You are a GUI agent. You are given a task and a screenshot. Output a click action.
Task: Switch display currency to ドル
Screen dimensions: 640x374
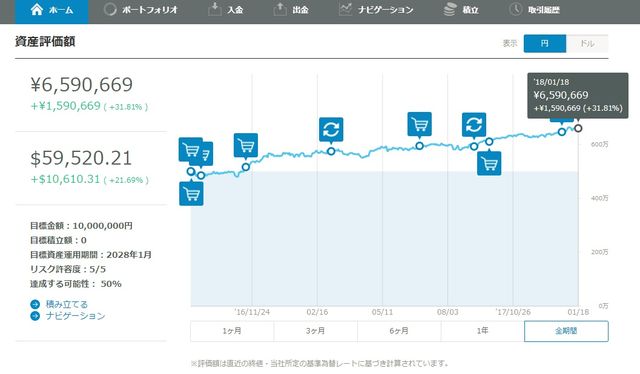(587, 43)
